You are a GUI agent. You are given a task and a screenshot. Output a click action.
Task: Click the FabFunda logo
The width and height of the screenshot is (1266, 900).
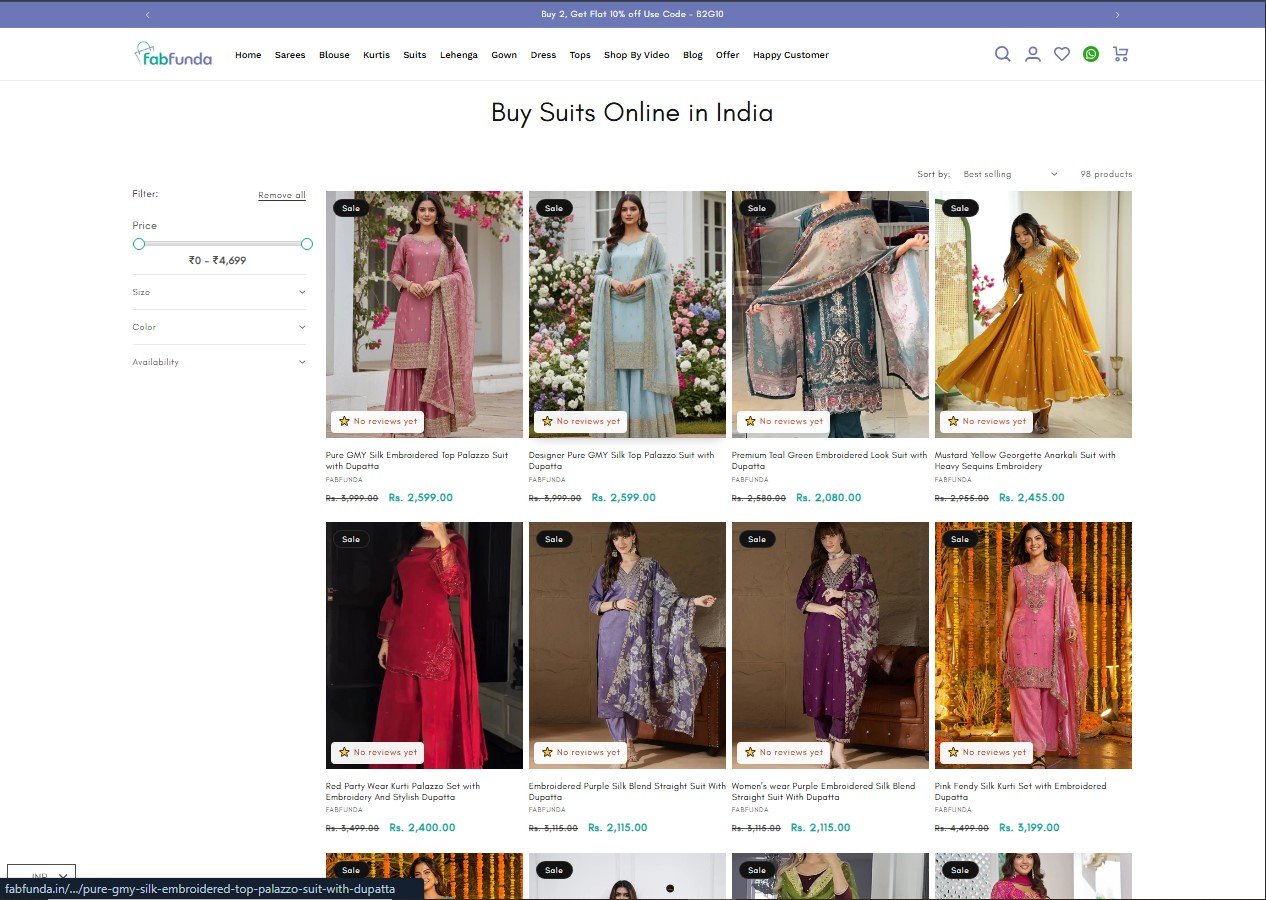[x=173, y=54]
